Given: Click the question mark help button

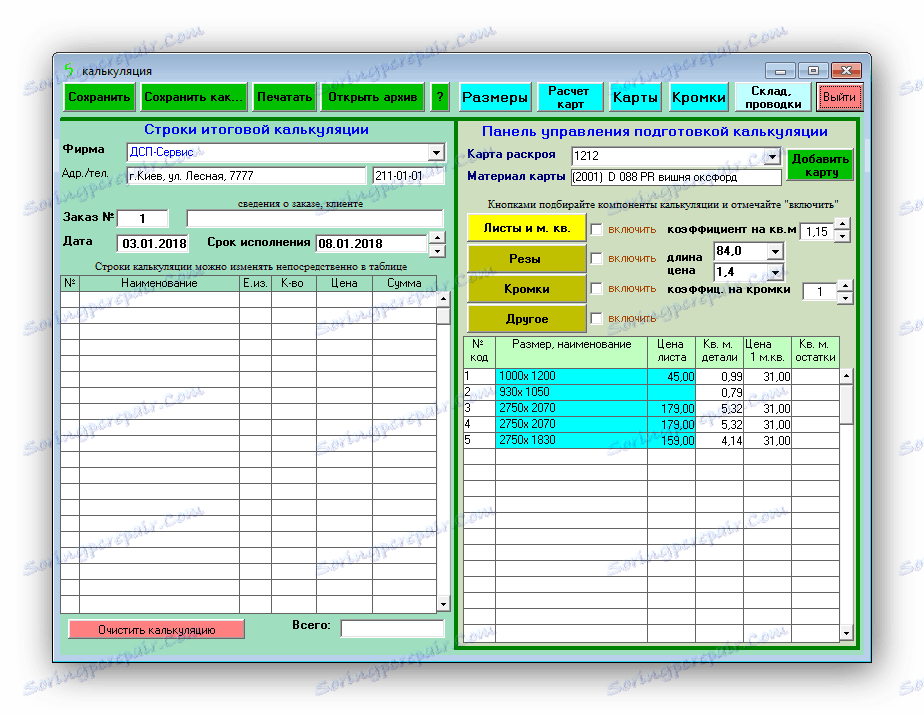Looking at the screenshot, I should coord(440,97).
